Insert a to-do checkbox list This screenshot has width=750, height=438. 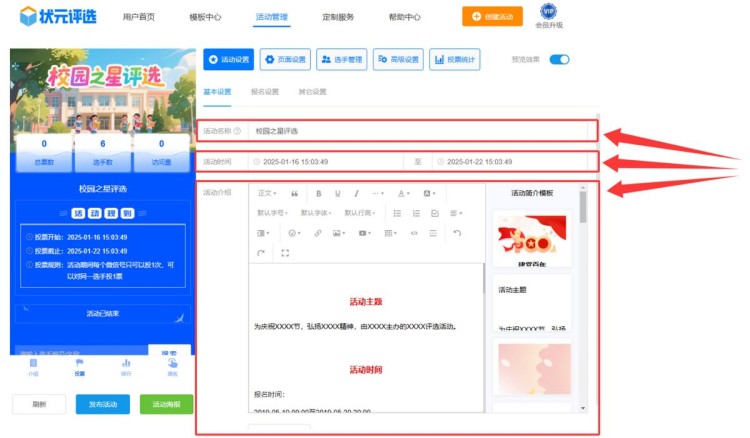point(434,213)
